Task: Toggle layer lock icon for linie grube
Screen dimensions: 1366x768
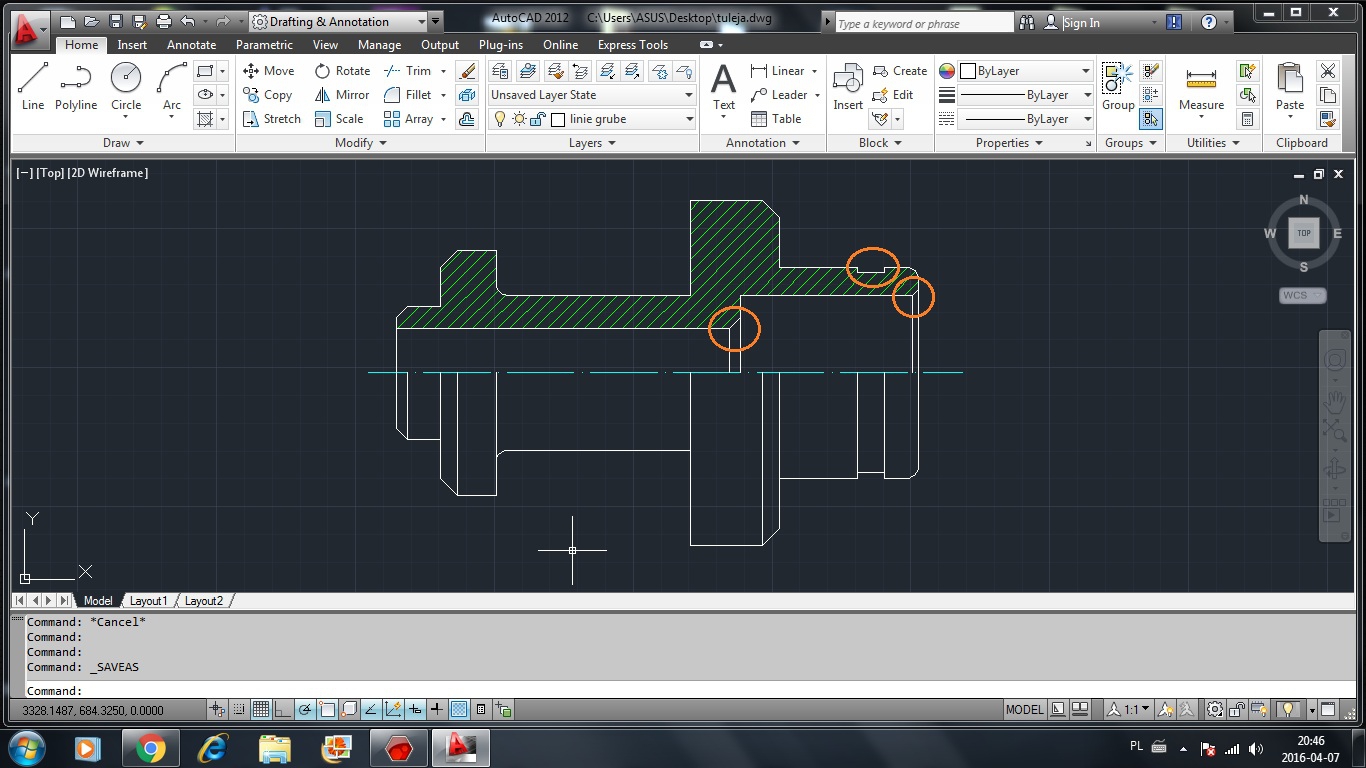Action: point(537,119)
